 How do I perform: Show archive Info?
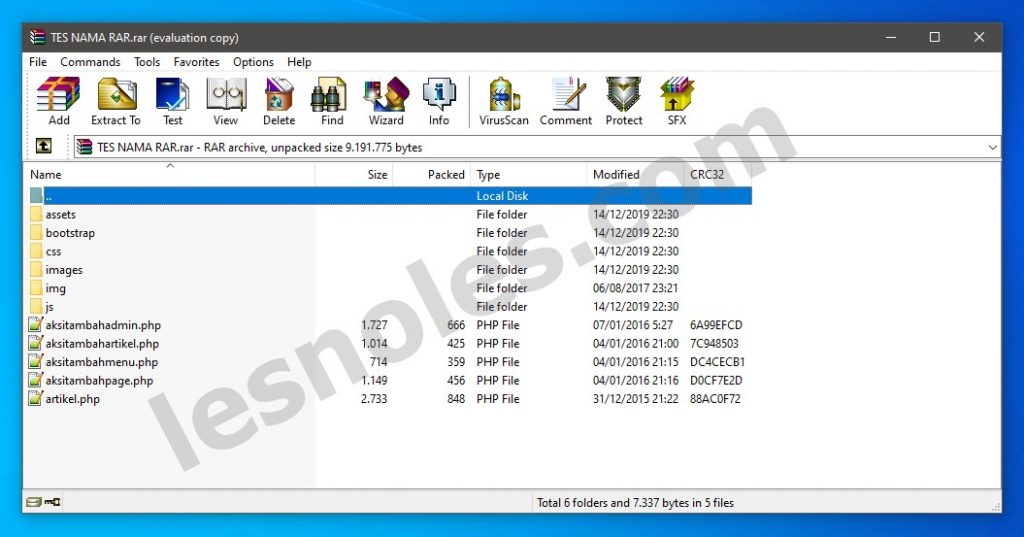[439, 101]
